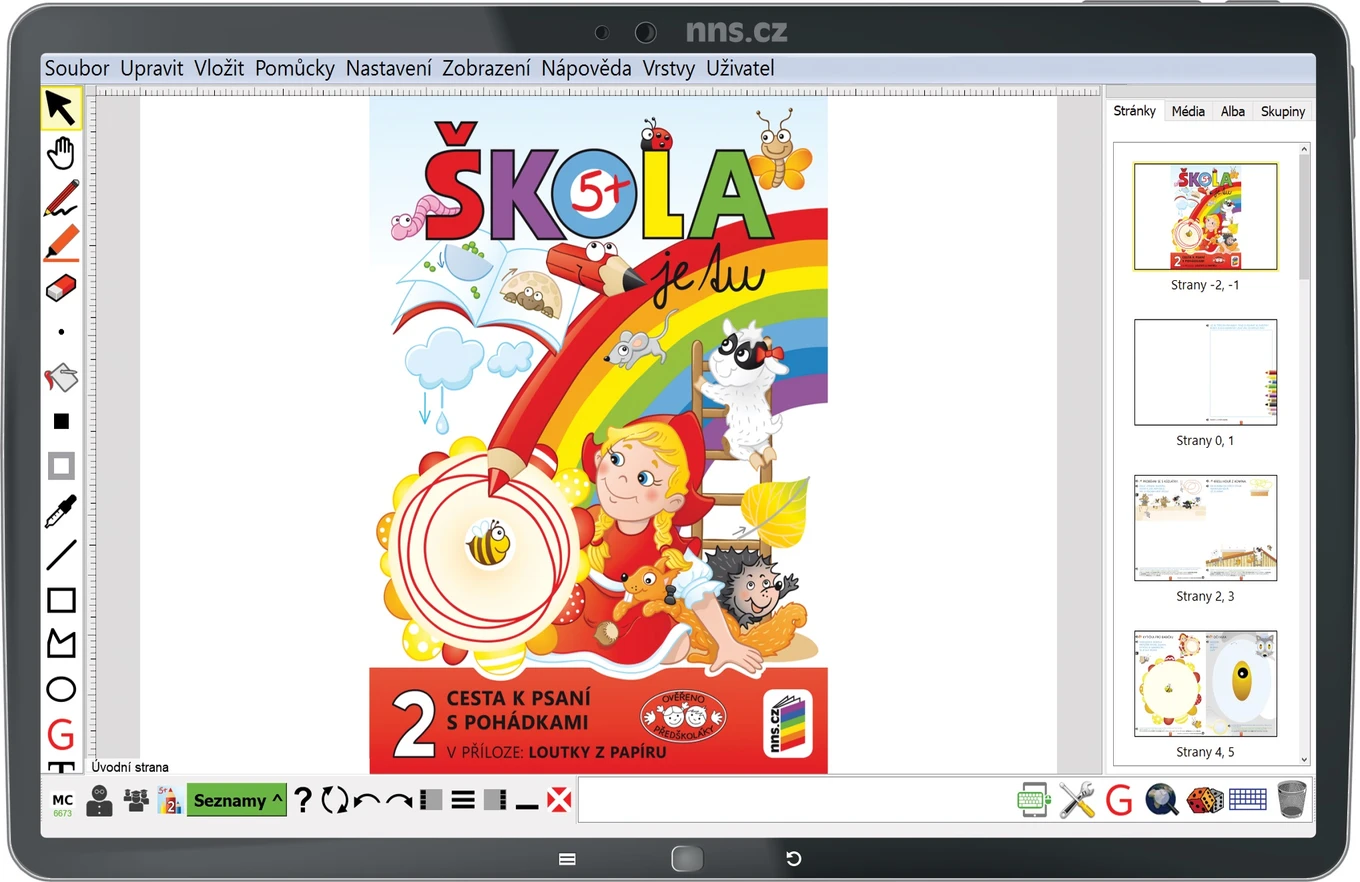The height and width of the screenshot is (882, 1360).
Task: Click the wrench and screwdriver tools icon
Action: pyautogui.click(x=1077, y=800)
